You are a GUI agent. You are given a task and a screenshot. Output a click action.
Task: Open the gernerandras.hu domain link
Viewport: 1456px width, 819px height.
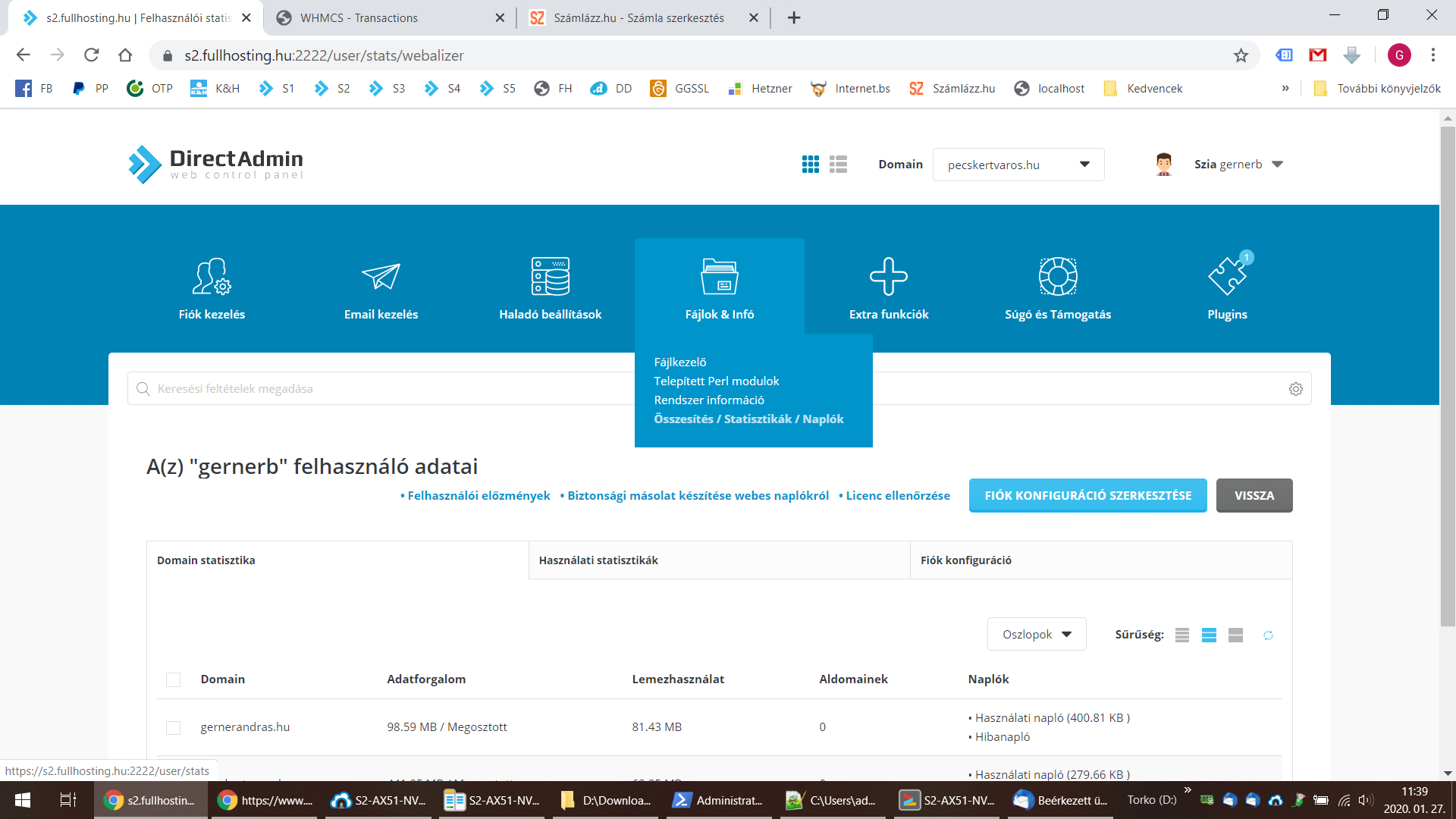click(245, 727)
